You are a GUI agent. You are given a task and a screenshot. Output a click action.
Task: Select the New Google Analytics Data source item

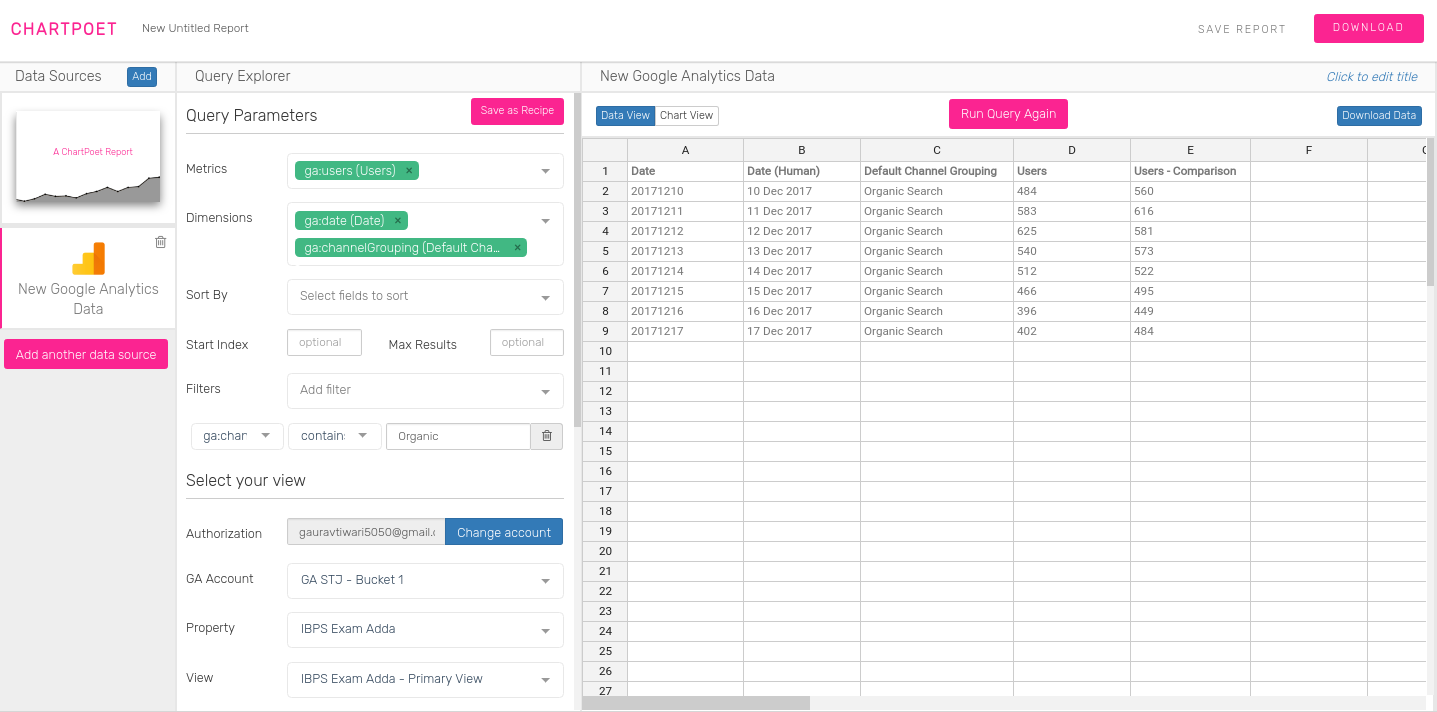88,278
